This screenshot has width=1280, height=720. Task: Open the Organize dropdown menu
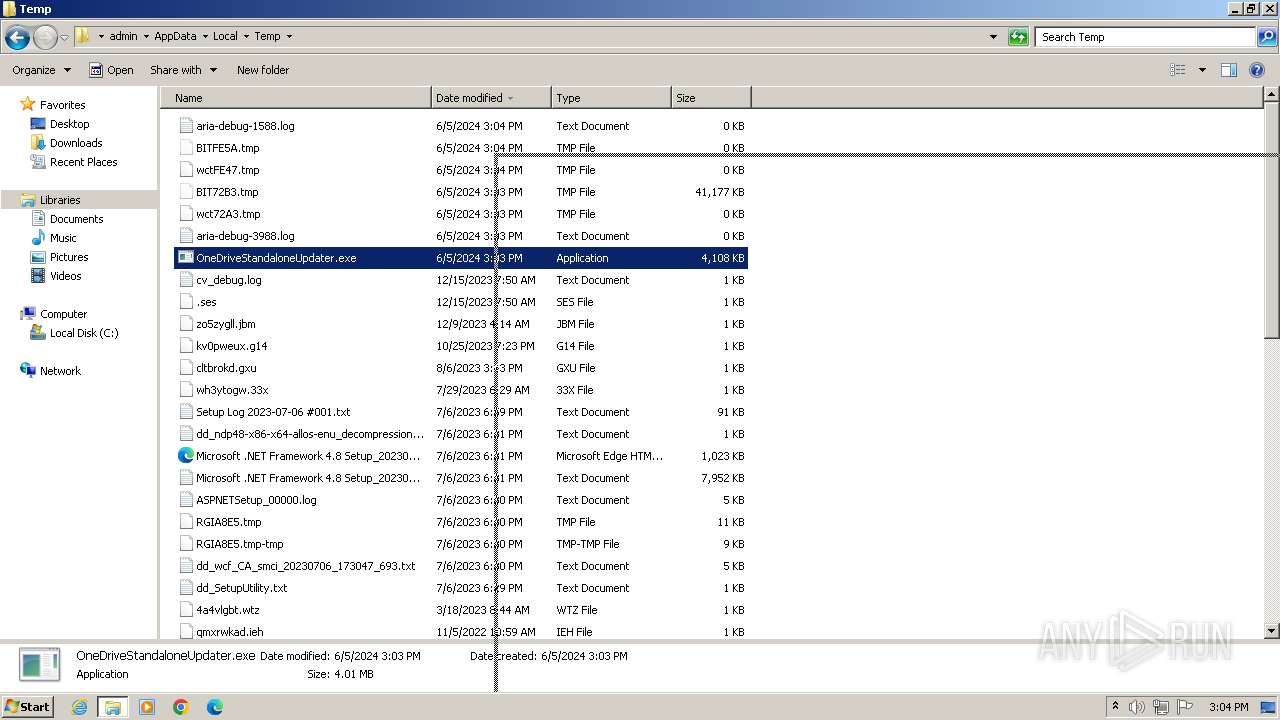[41, 70]
